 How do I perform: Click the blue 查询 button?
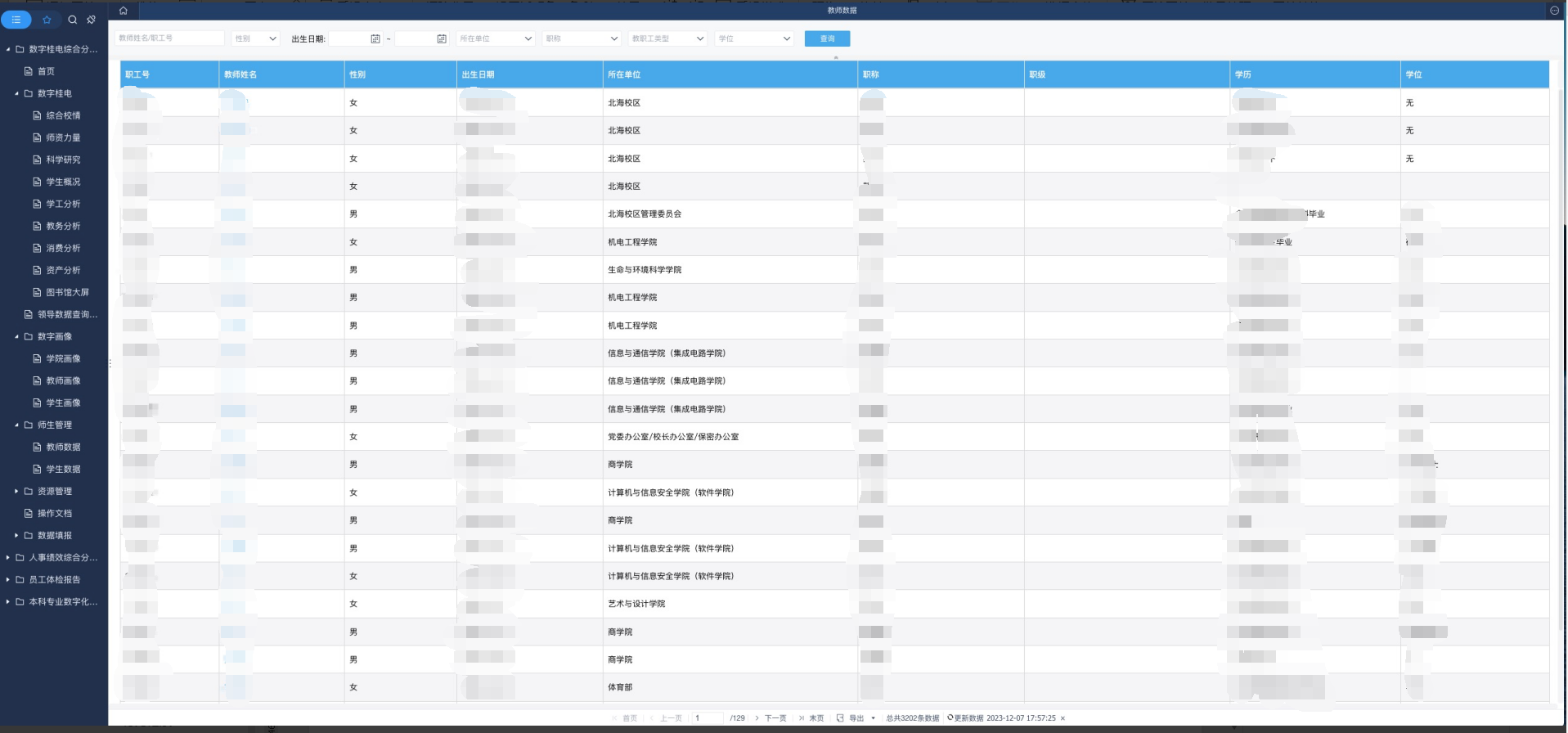(x=827, y=38)
